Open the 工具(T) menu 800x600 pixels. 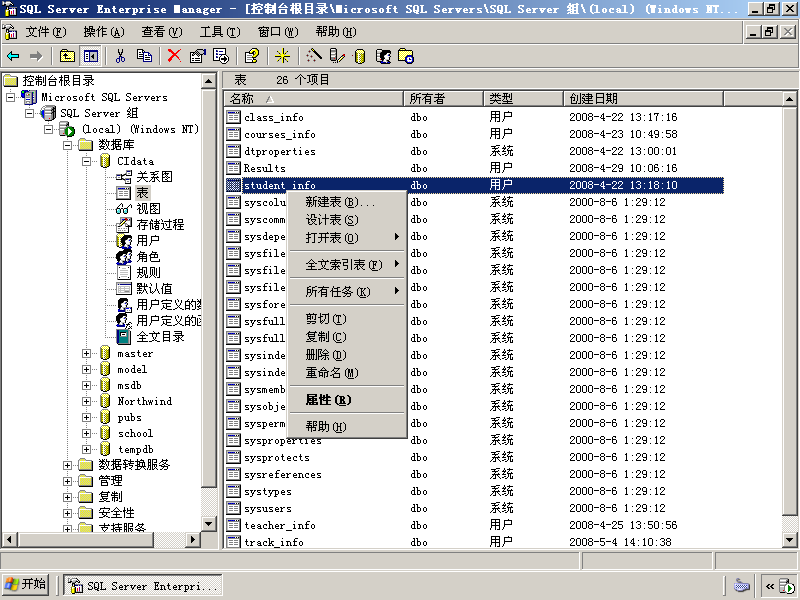coord(220,32)
